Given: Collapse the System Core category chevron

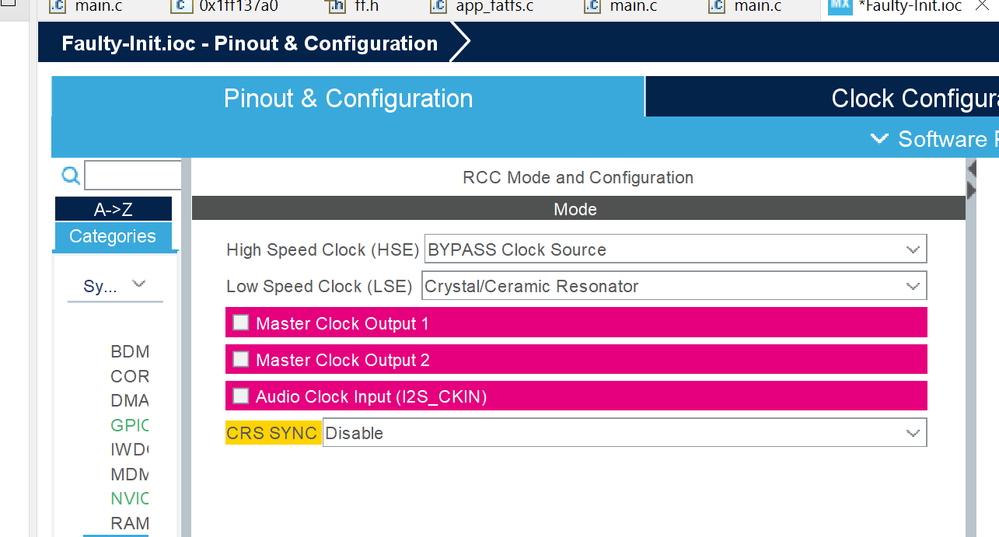Looking at the screenshot, I should (x=139, y=284).
